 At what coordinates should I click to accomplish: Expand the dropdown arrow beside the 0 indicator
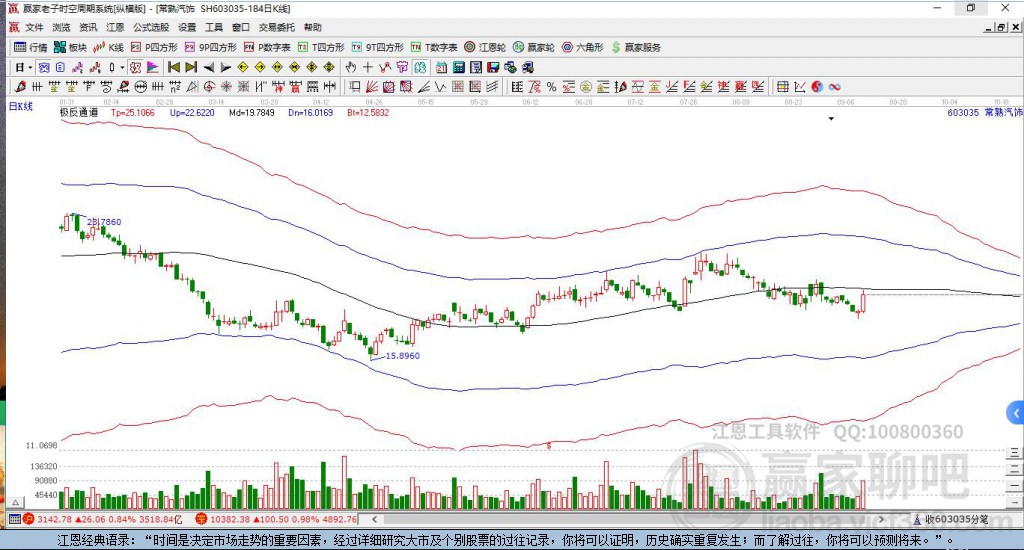[122, 67]
